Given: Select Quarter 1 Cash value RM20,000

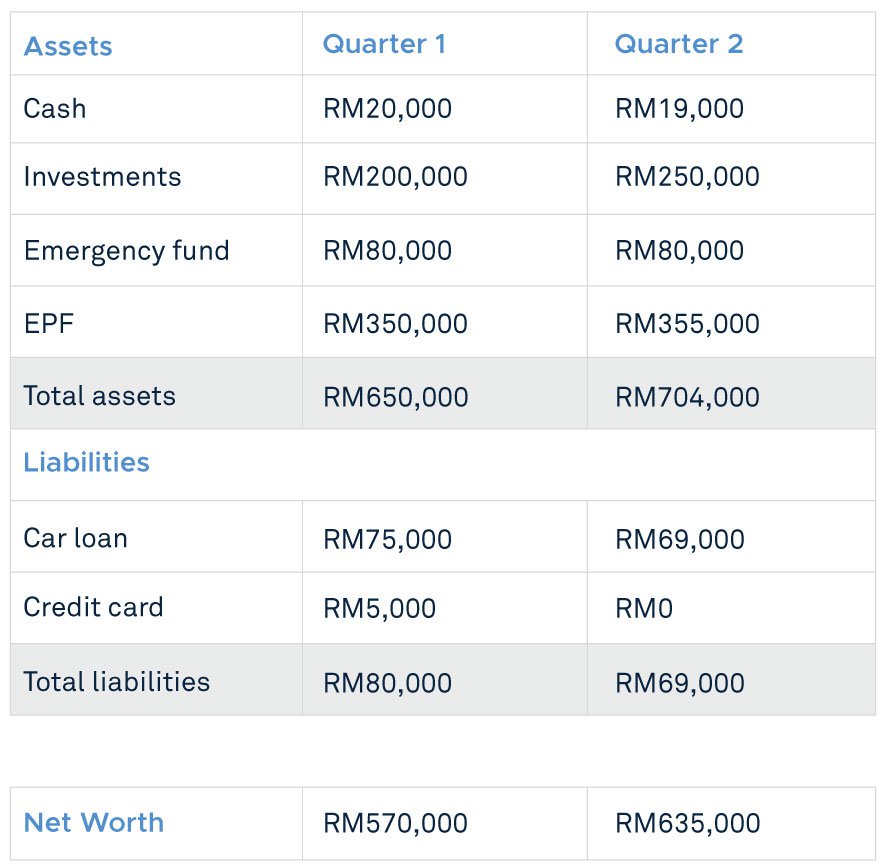Looking at the screenshot, I should coord(387,109).
